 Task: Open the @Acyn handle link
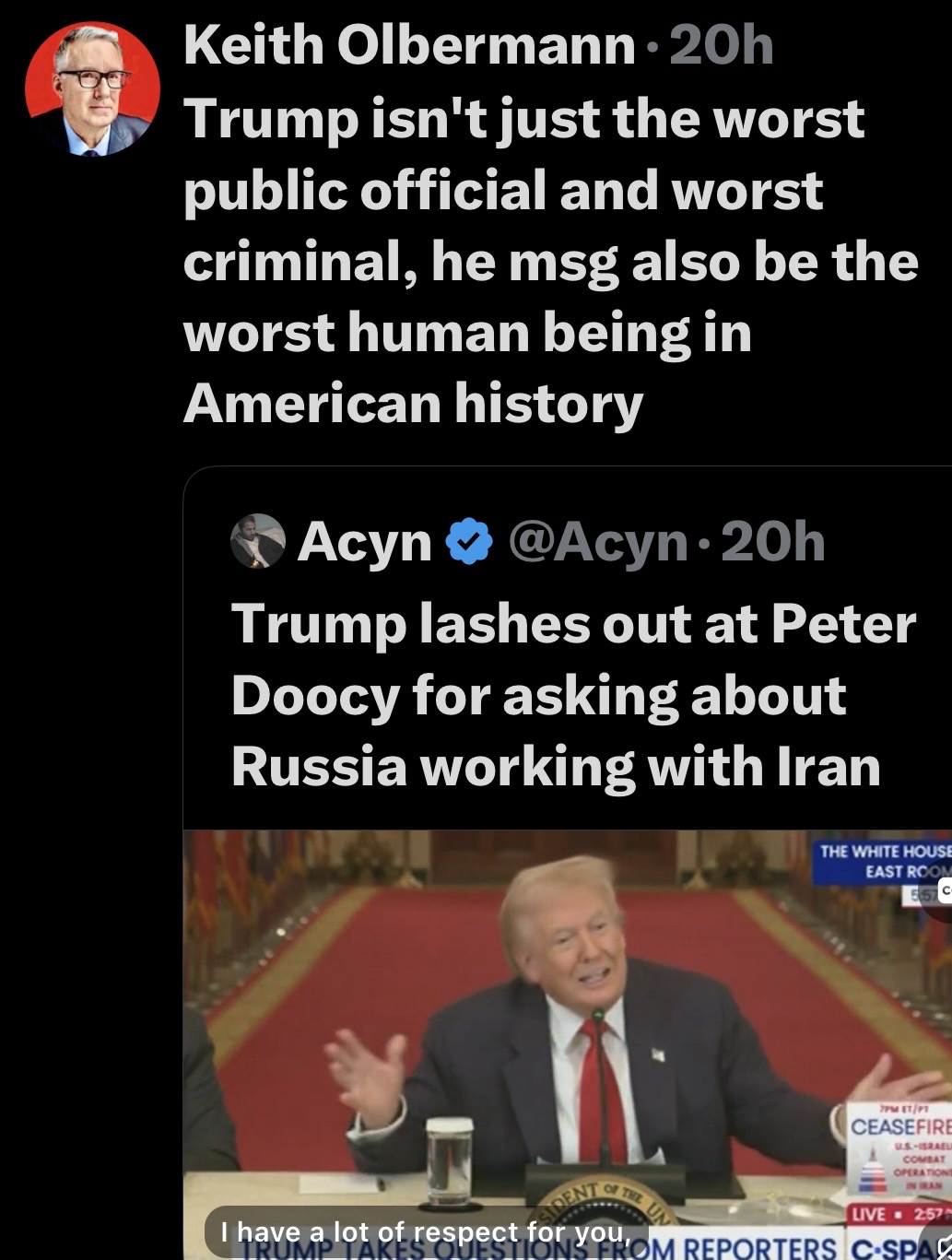pos(597,542)
